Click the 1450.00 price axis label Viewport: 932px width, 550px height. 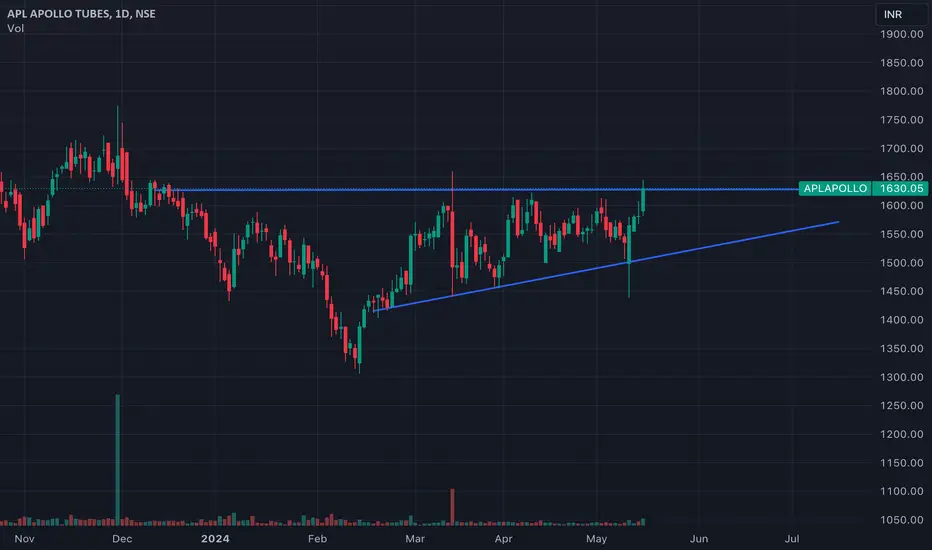pos(902,291)
